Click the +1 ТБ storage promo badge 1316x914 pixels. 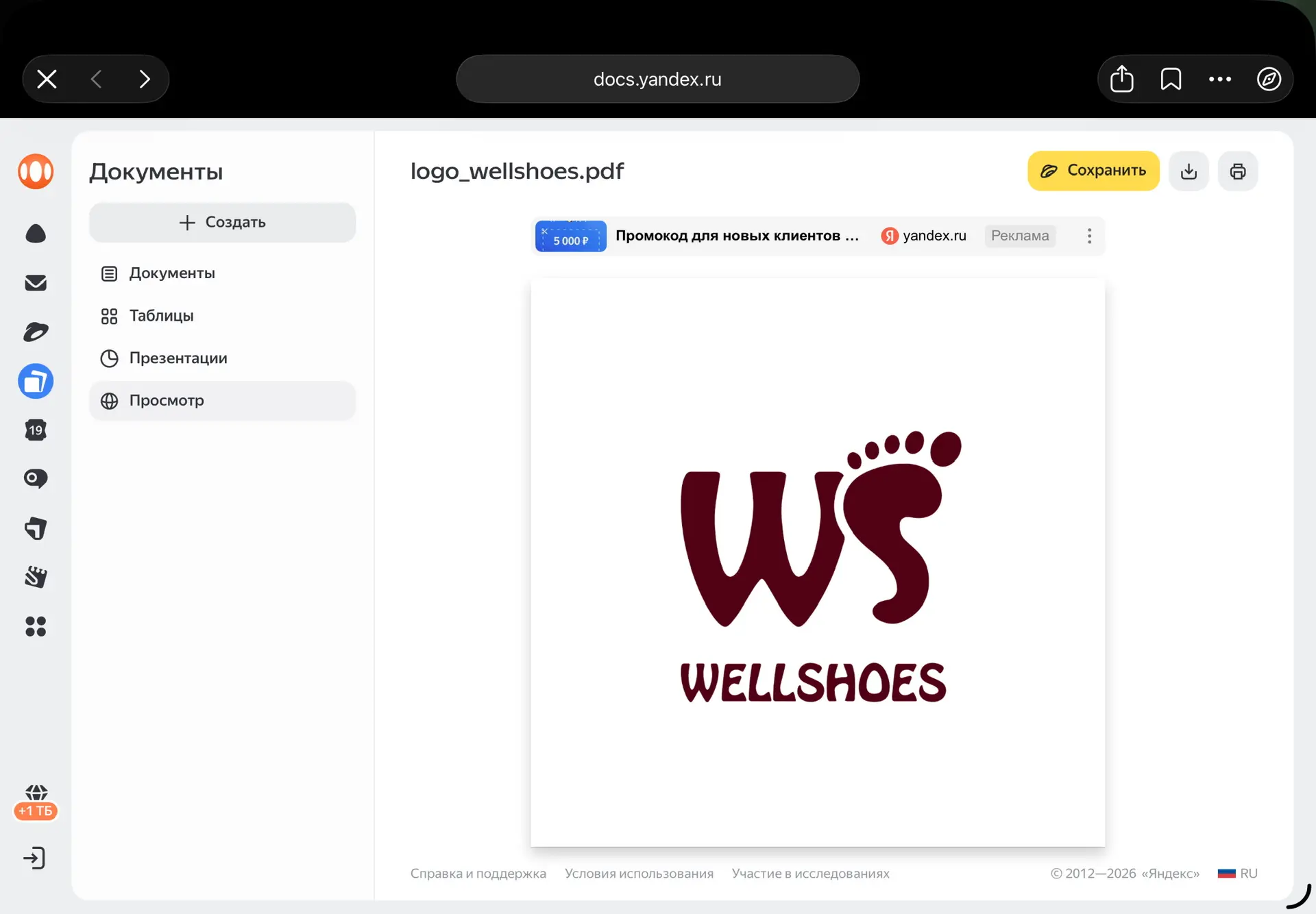point(36,811)
